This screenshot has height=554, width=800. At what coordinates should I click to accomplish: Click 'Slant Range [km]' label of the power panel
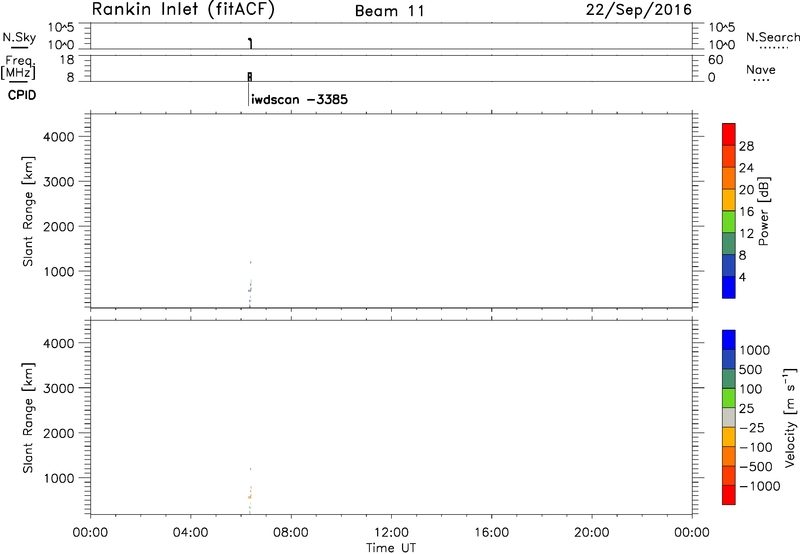[28, 211]
